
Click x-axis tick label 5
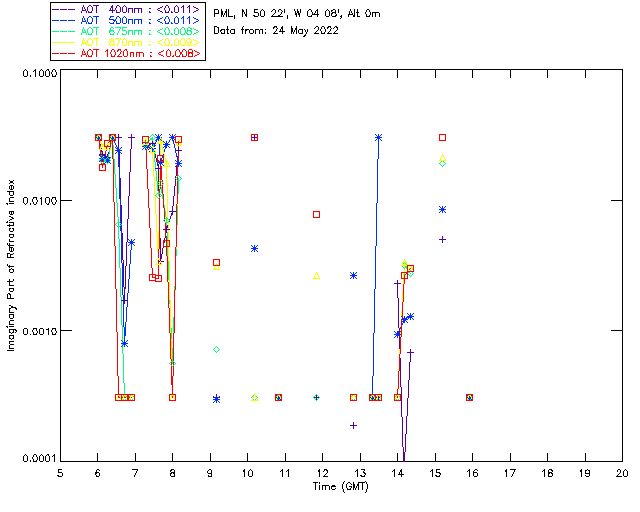coord(60,473)
